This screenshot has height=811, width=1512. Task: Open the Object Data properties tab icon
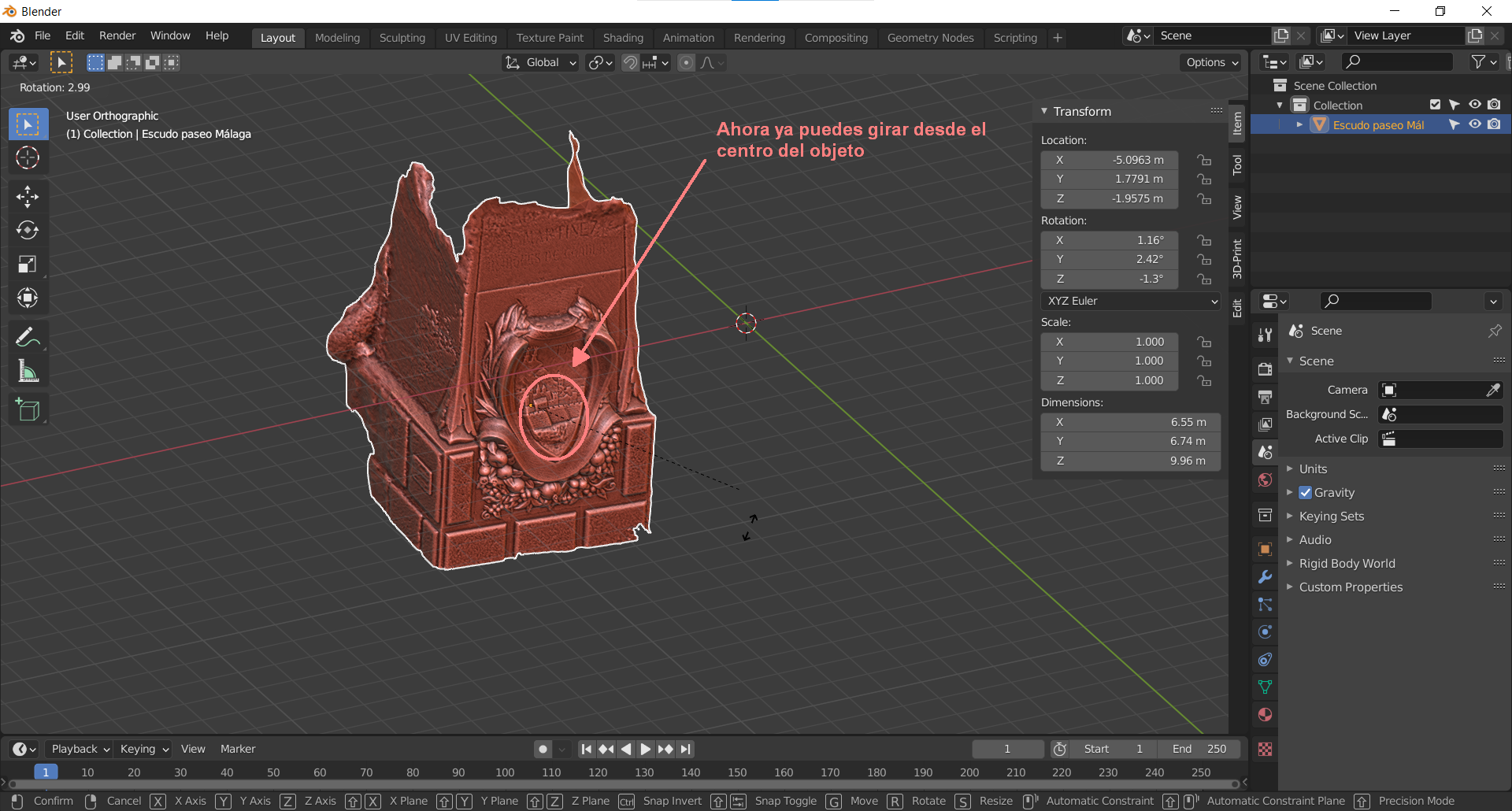pos(1265,687)
